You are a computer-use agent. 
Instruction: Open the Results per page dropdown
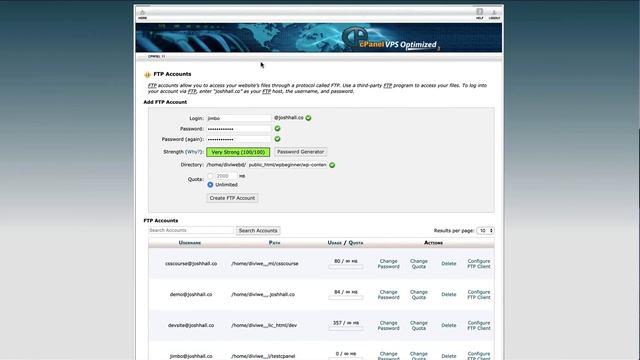pos(485,231)
